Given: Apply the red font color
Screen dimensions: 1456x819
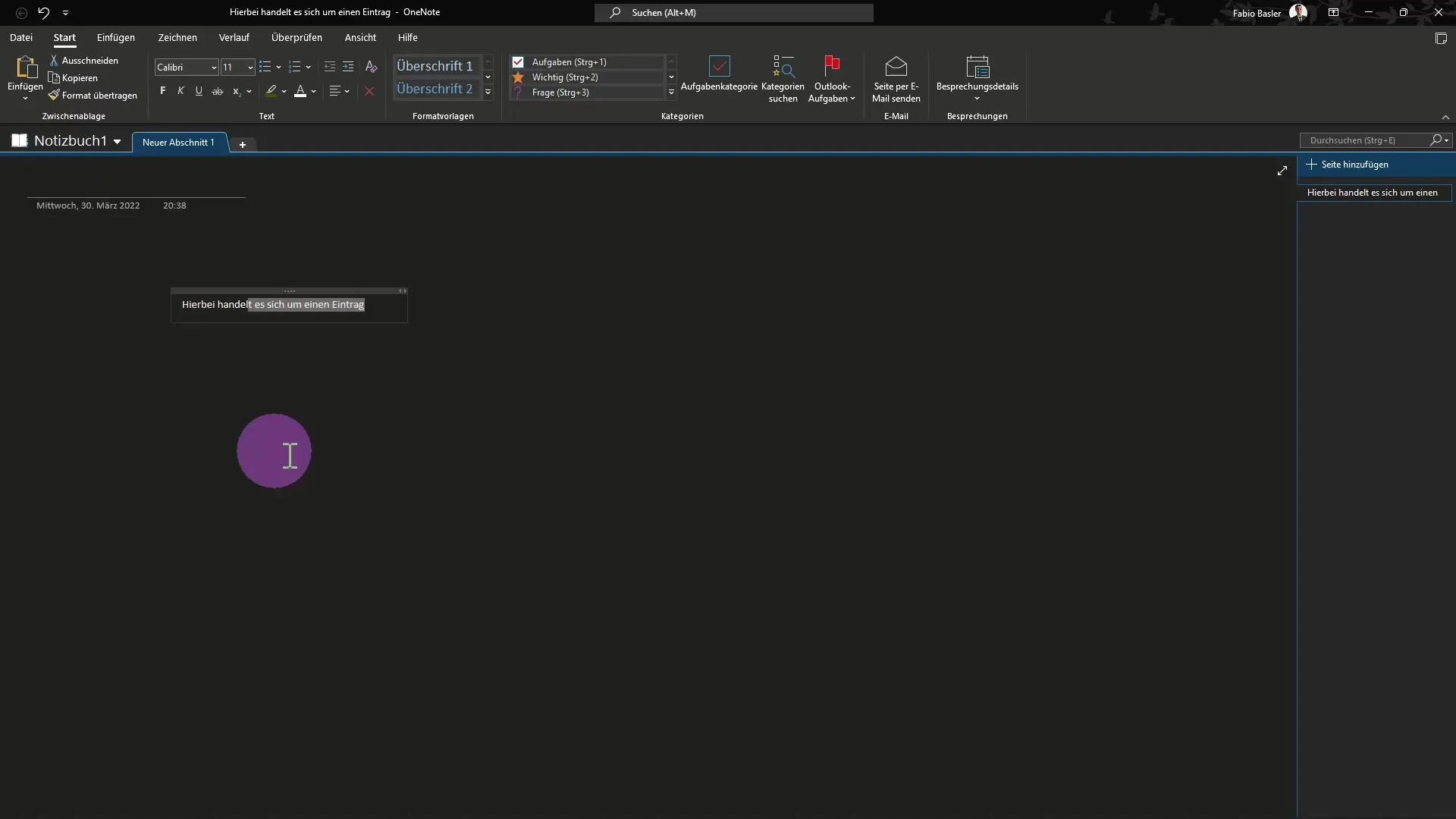Looking at the screenshot, I should tap(300, 91).
